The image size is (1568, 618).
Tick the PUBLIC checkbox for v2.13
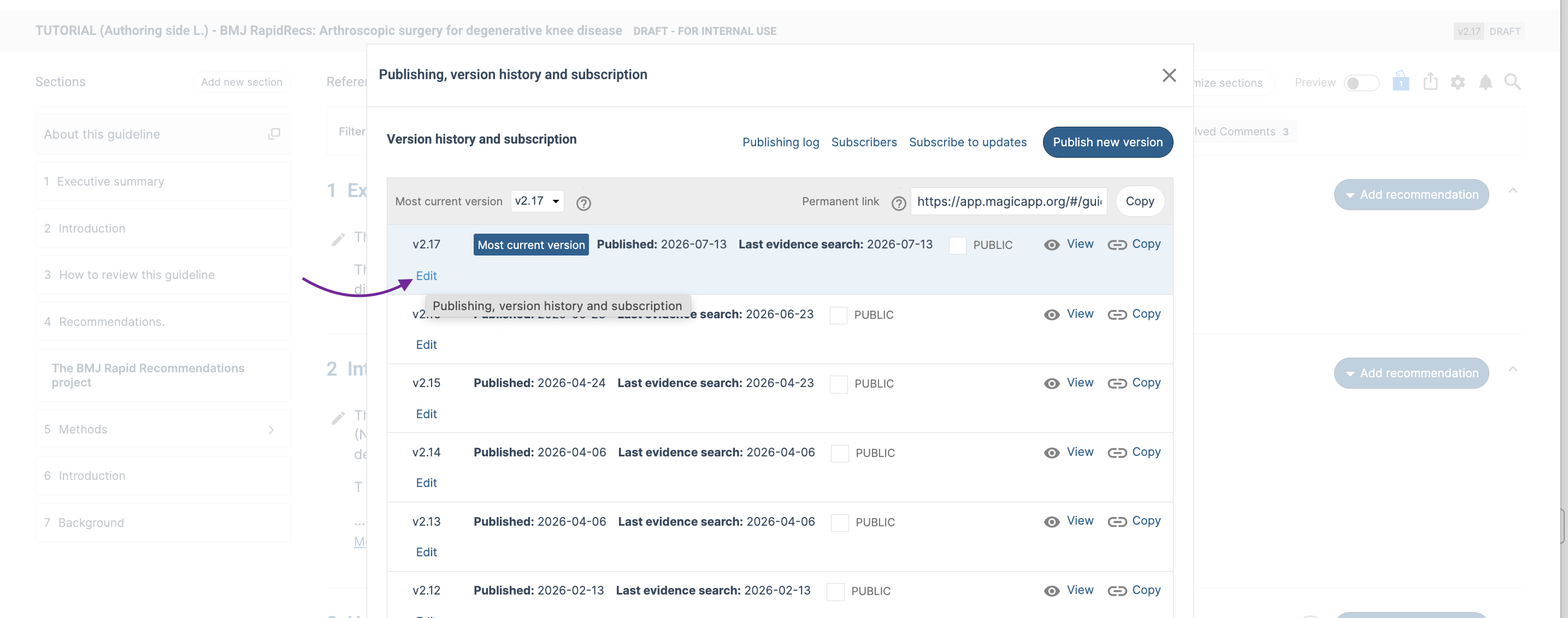[839, 522]
